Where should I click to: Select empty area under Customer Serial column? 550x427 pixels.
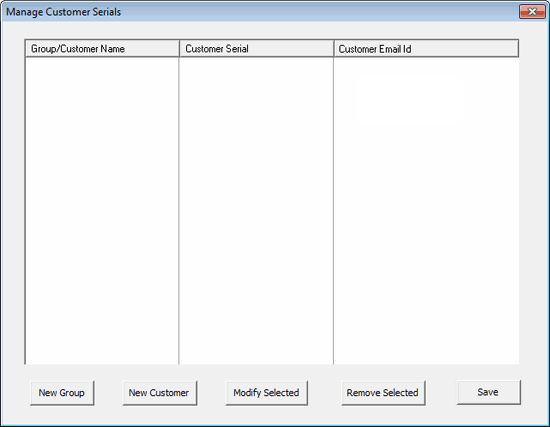point(256,211)
